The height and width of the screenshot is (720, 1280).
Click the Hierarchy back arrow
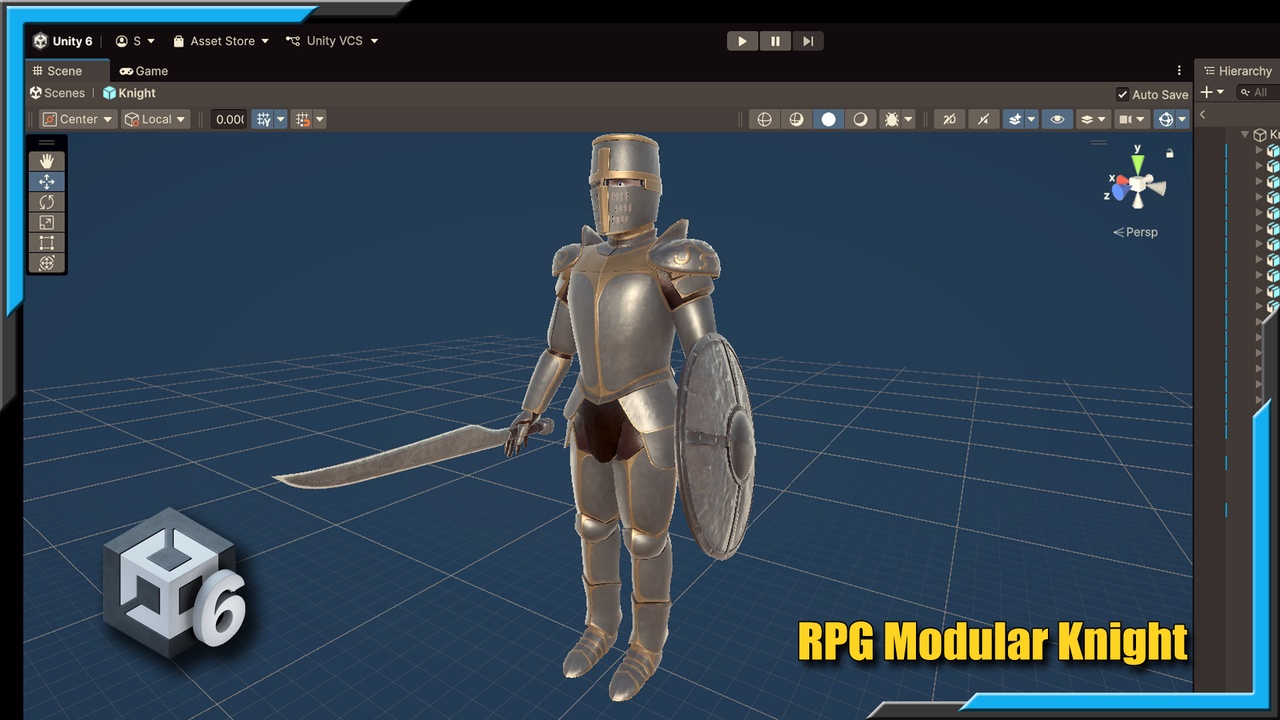pyautogui.click(x=1202, y=115)
